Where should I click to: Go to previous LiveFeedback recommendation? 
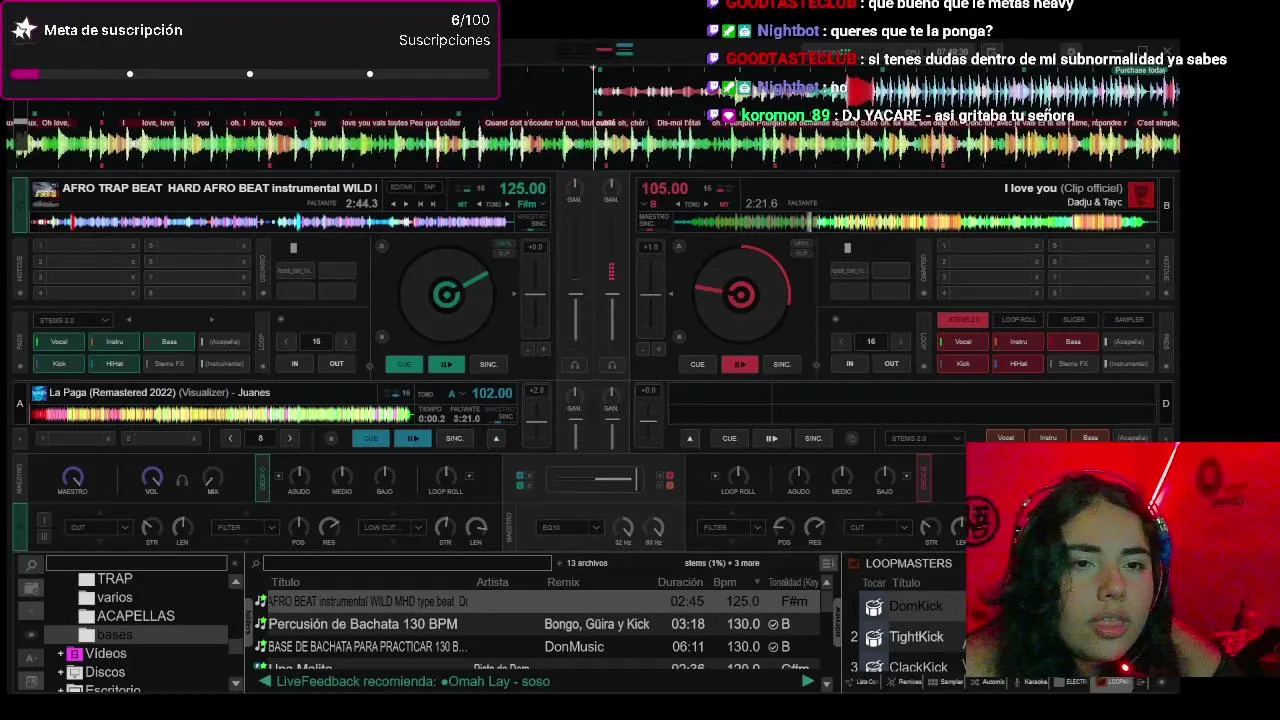[265, 681]
